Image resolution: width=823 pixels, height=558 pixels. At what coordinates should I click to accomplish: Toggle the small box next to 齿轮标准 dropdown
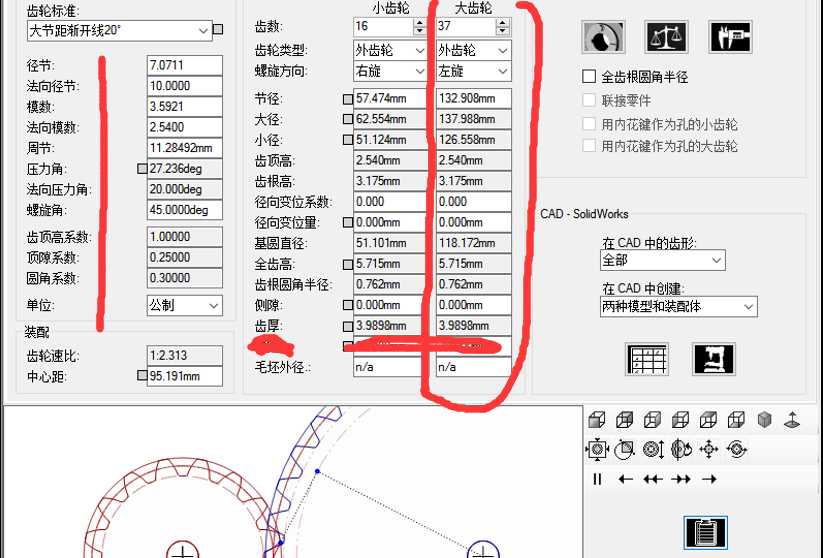pos(218,29)
